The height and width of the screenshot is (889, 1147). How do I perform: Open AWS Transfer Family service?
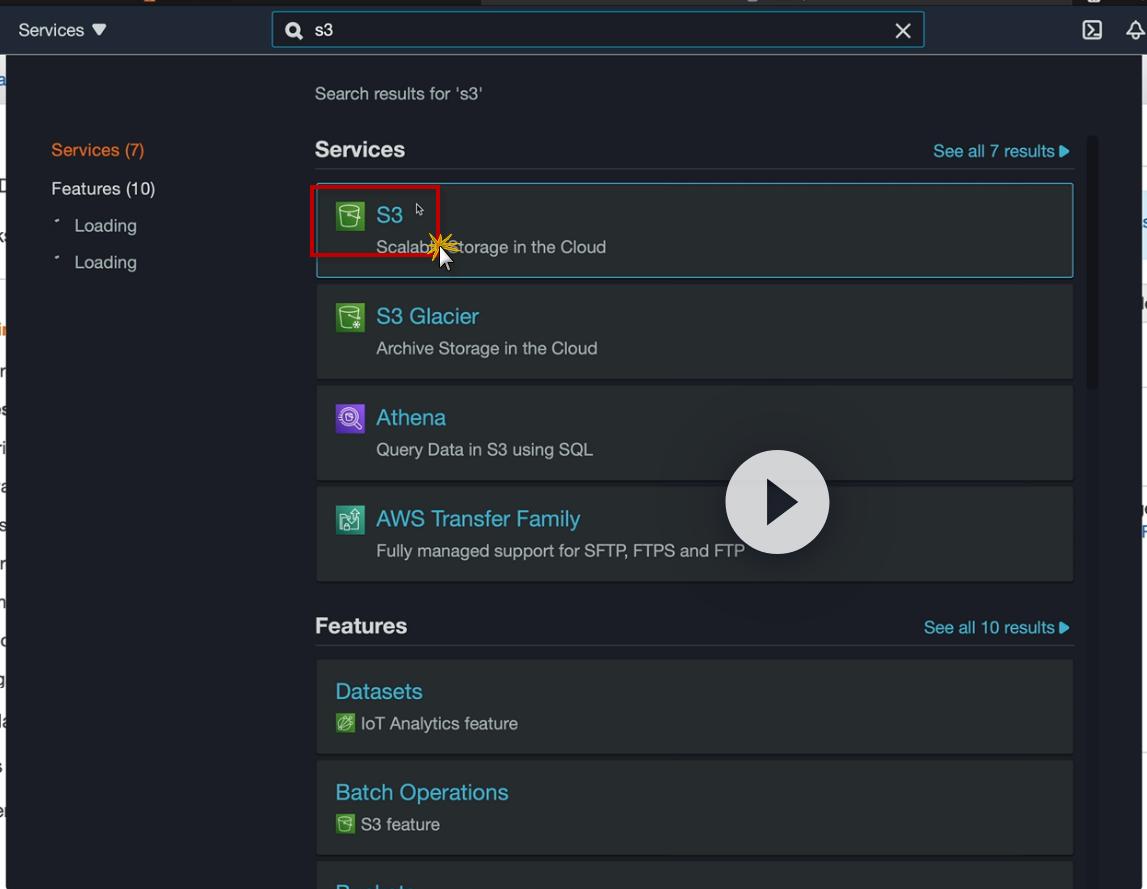478,519
